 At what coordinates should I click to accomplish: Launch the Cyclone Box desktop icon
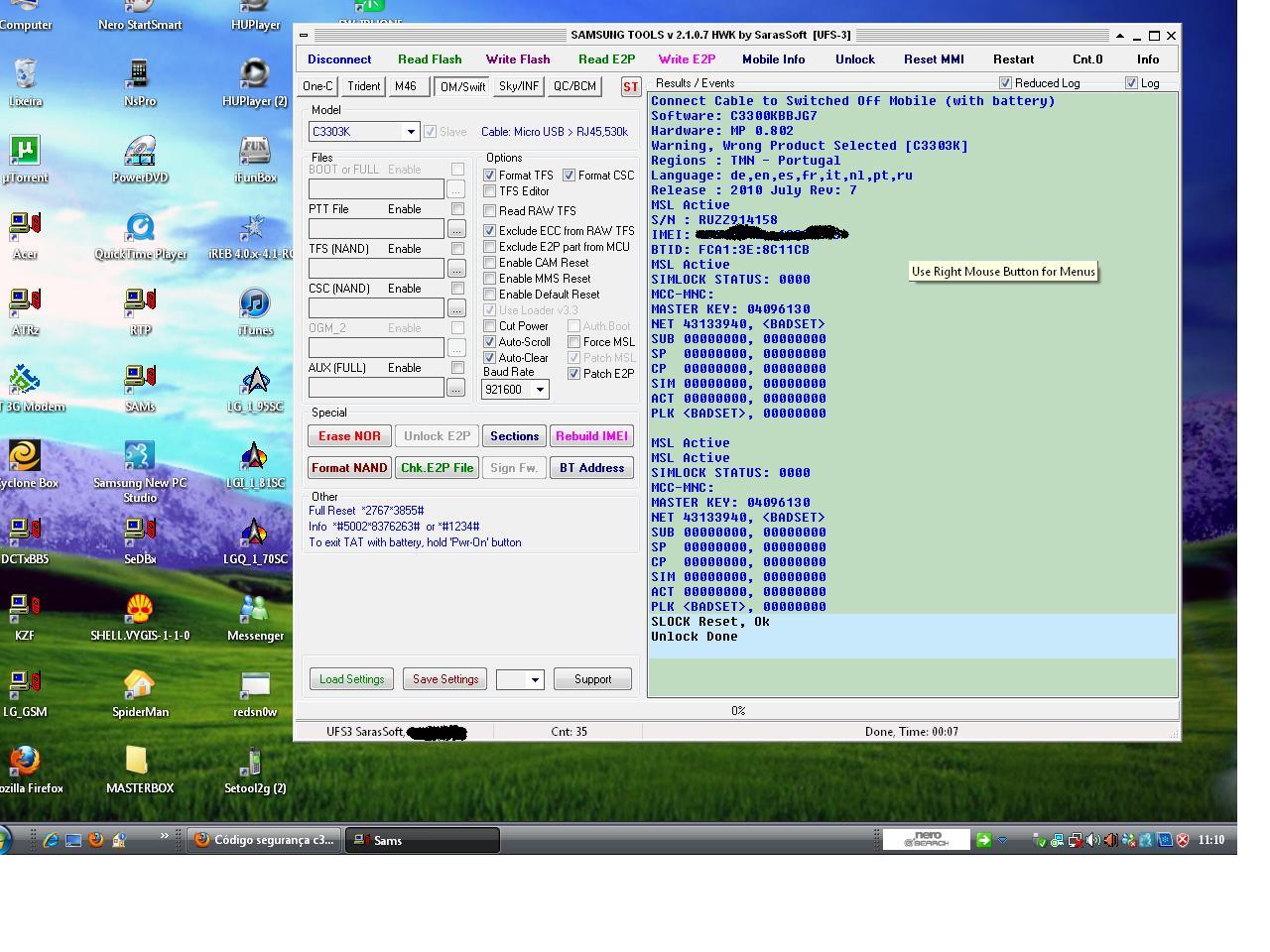(x=25, y=463)
